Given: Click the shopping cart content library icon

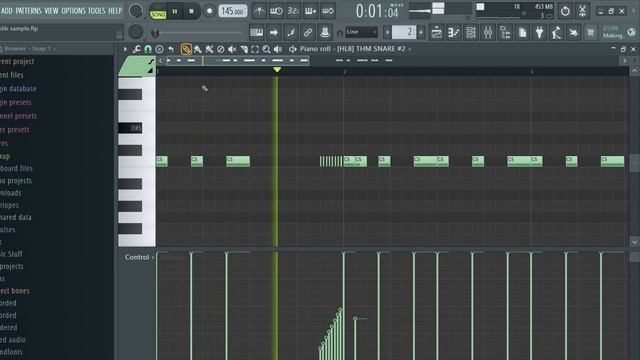Looking at the screenshot, I should 591,32.
